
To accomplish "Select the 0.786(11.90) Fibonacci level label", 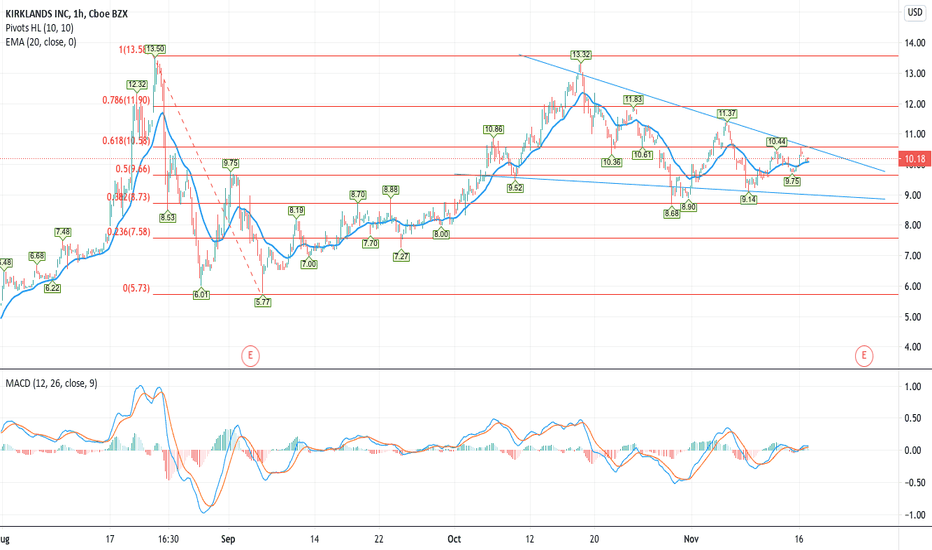I will pos(126,100).
